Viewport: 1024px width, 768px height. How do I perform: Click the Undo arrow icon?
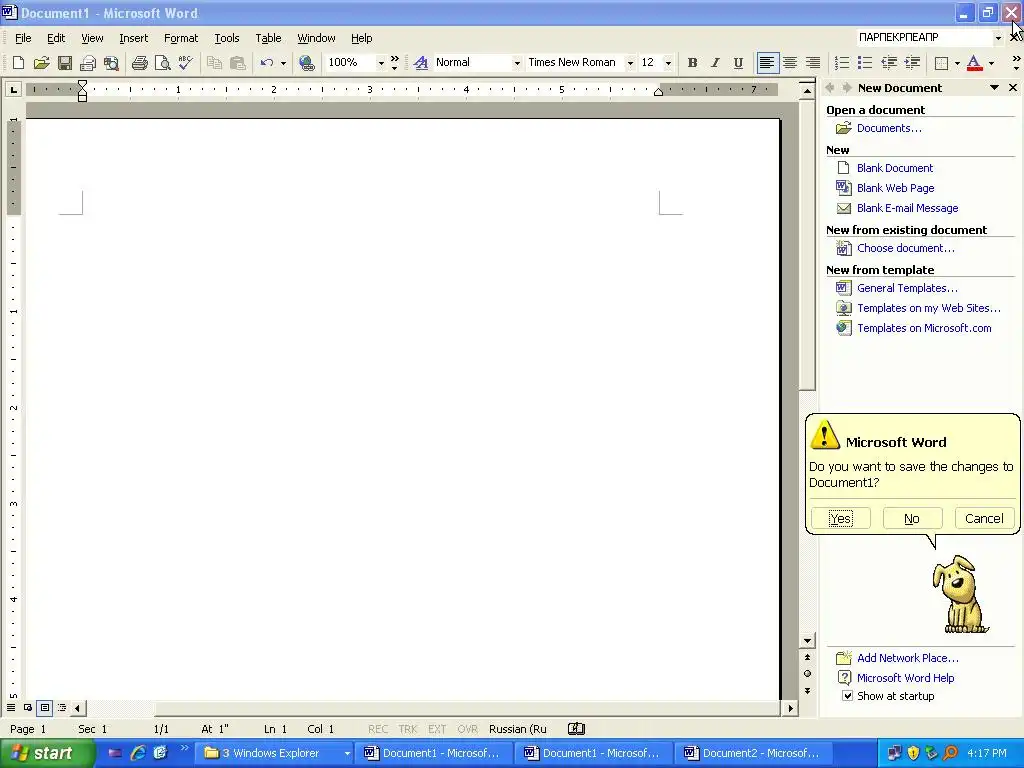point(266,63)
